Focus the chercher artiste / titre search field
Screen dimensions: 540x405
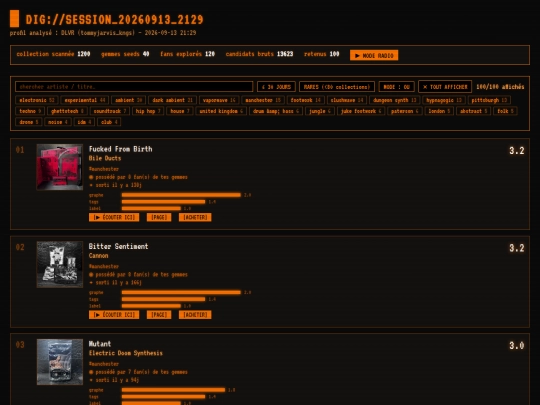pos(134,86)
